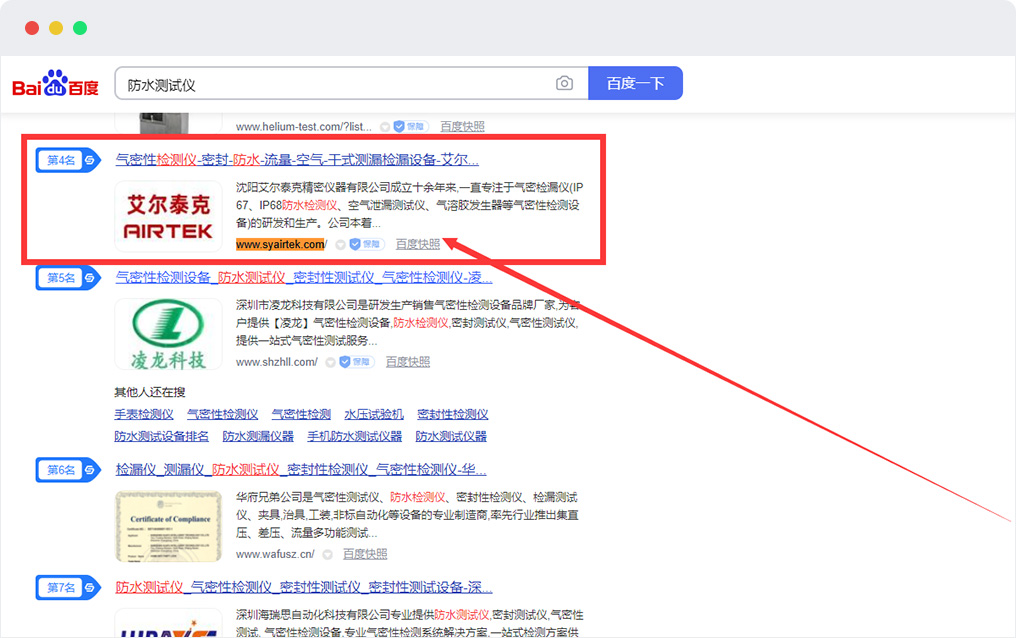Click the 第7名 rank badge

point(68,587)
